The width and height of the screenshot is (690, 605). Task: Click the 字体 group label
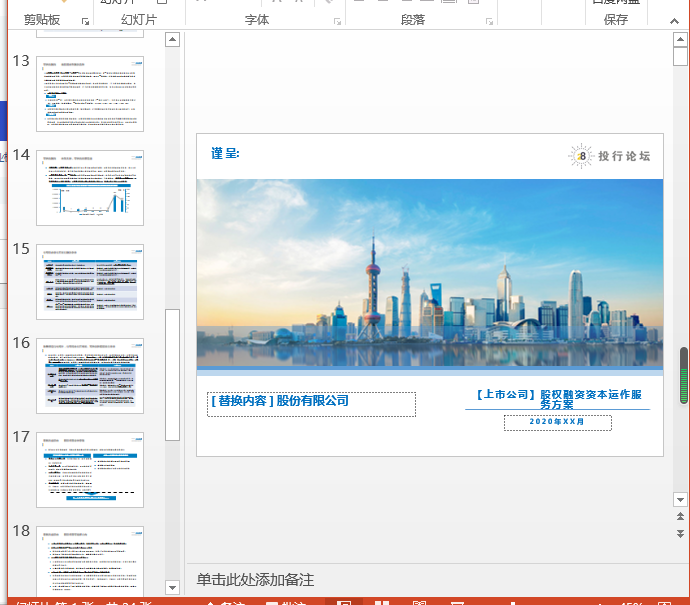257,20
